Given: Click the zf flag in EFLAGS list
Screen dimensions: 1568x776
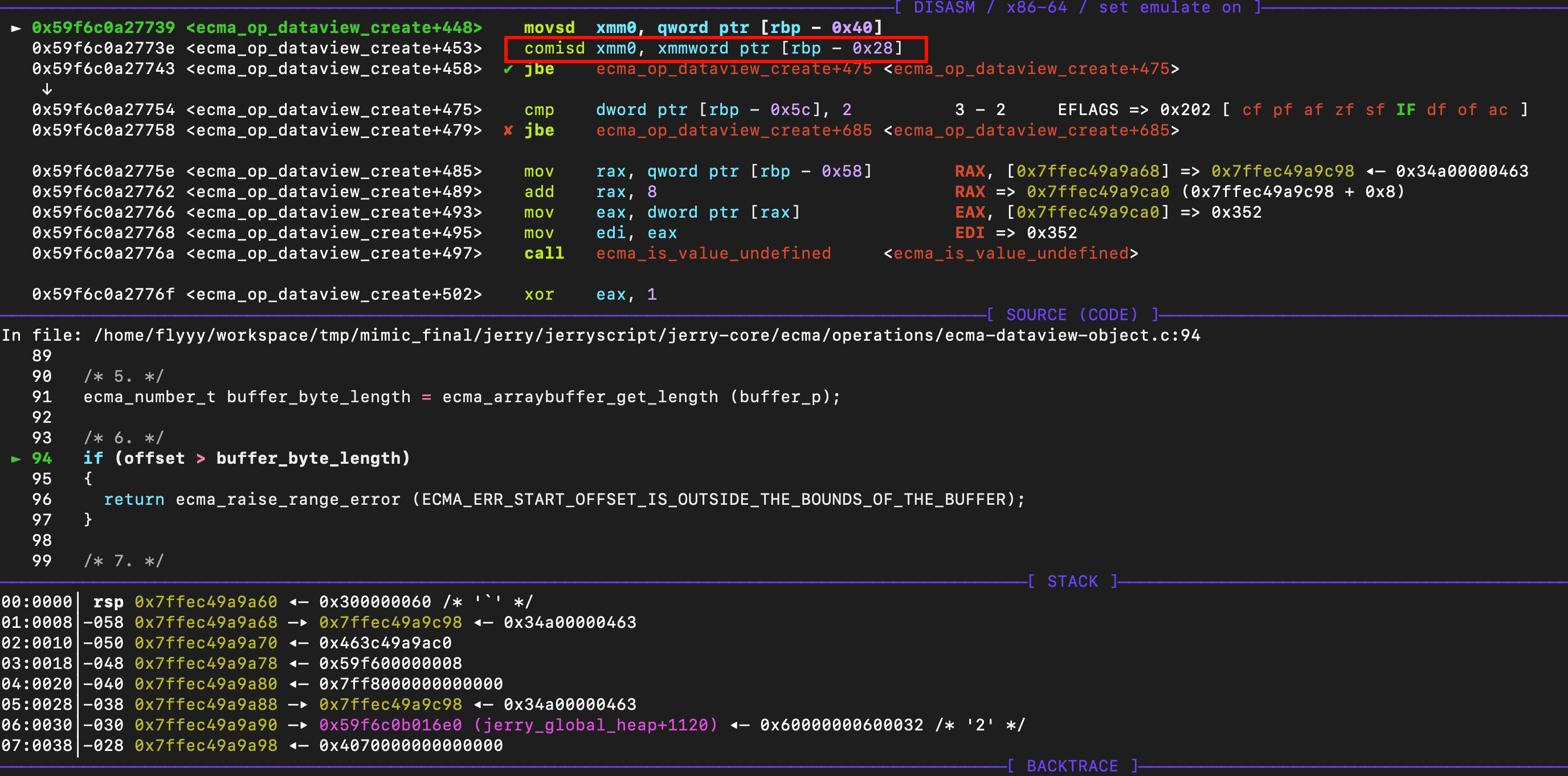Looking at the screenshot, I should [1344, 110].
